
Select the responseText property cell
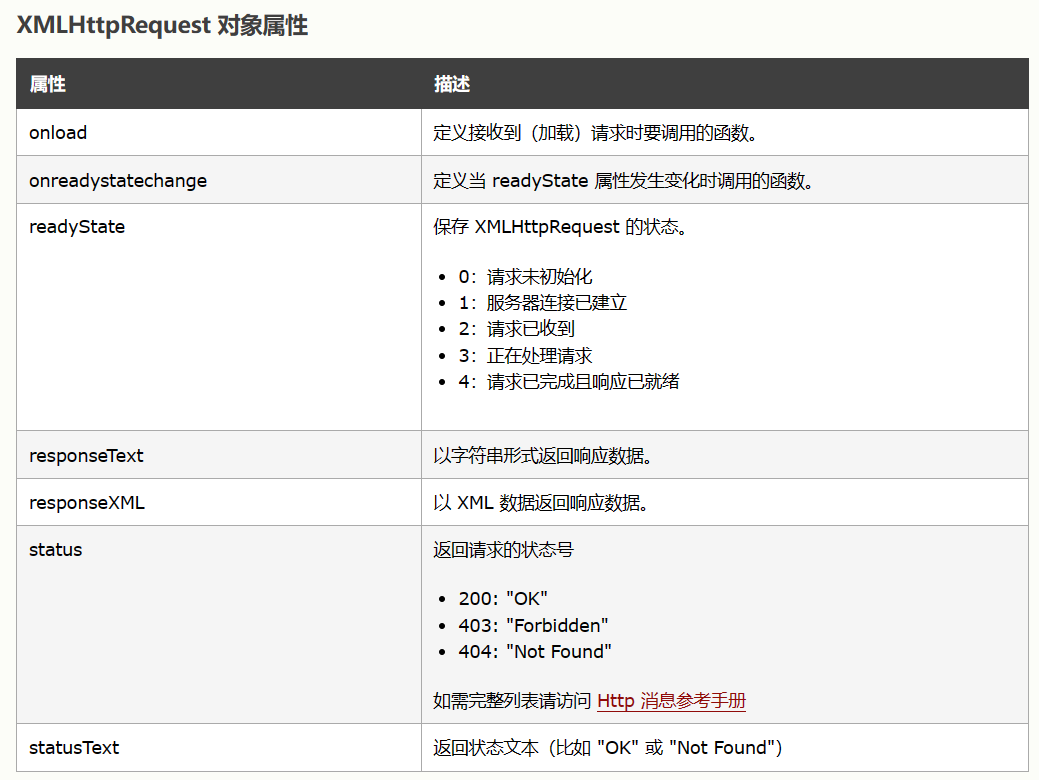tap(219, 455)
